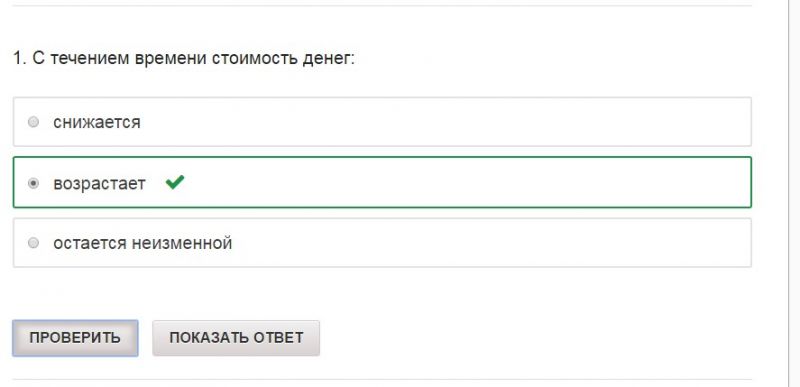Select the radio button for снижается
Screen dimensions: 800x387
33,122
